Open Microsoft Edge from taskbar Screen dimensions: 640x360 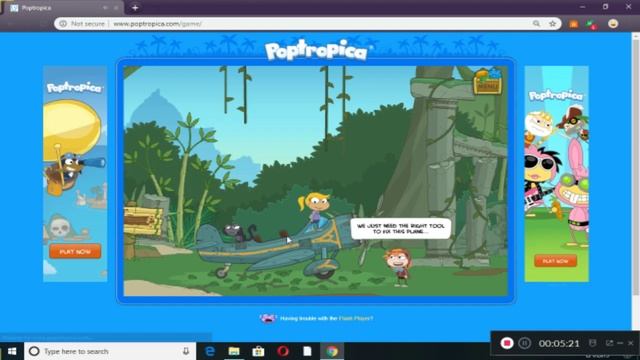click(210, 351)
